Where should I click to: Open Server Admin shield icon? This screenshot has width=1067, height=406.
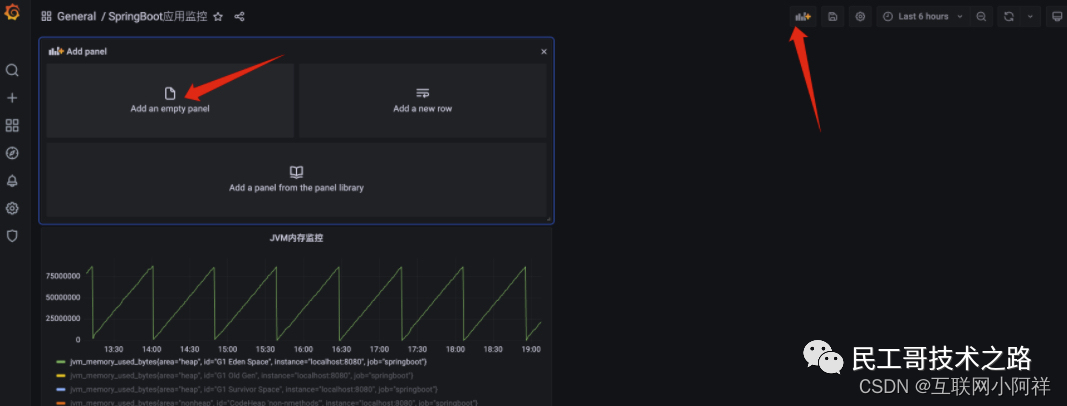point(12,236)
